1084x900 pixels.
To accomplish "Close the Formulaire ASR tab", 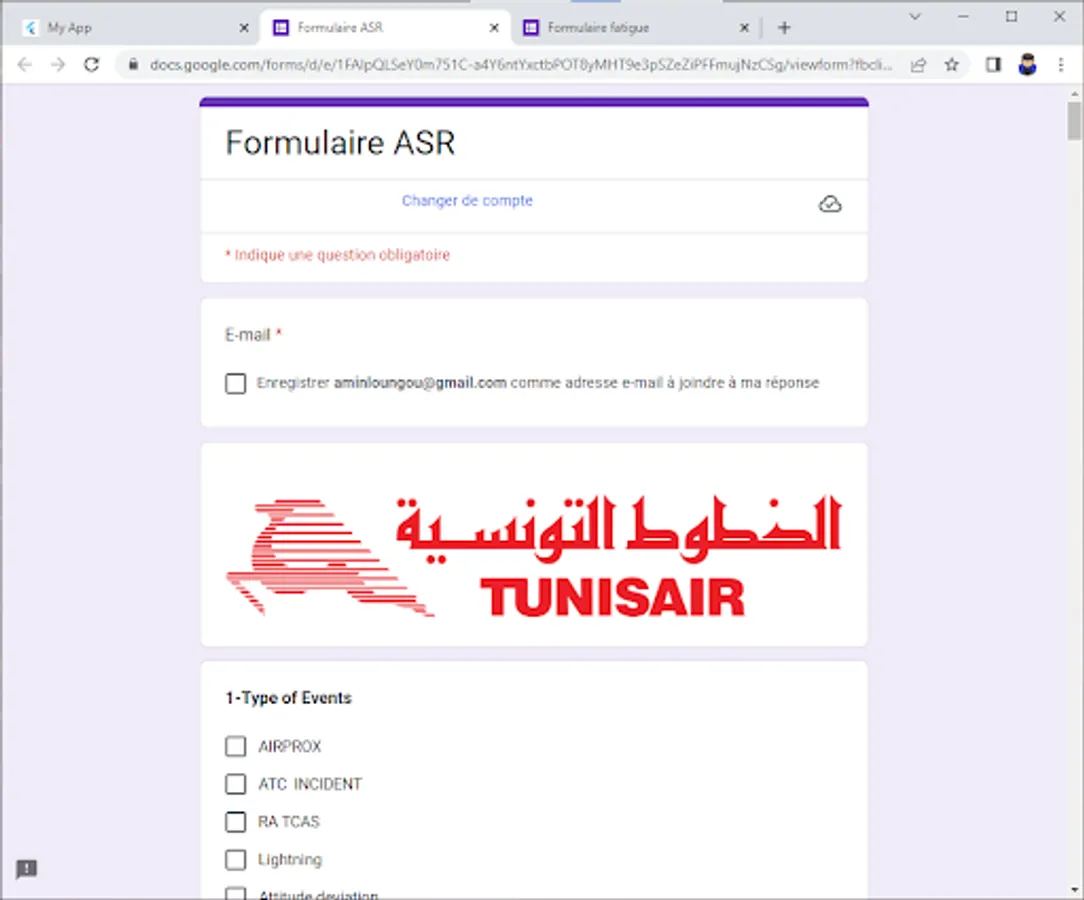I will pos(494,28).
